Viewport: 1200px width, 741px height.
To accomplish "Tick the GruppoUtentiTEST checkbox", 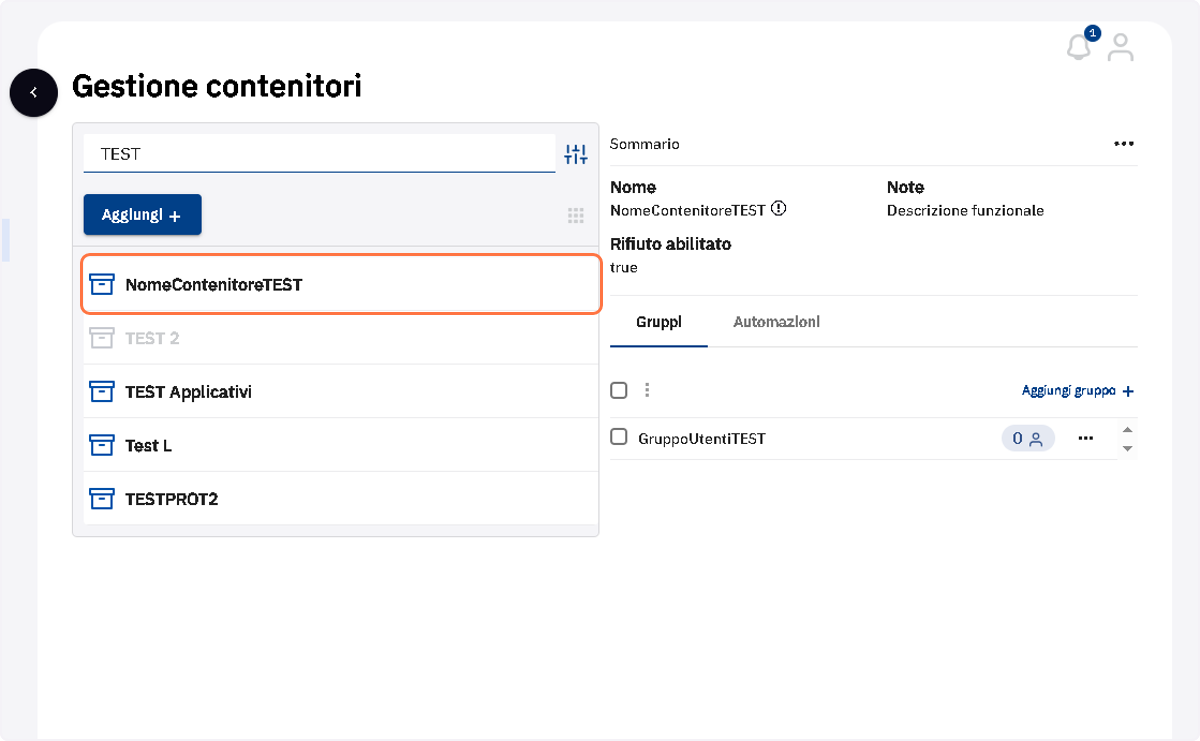I will [619, 437].
